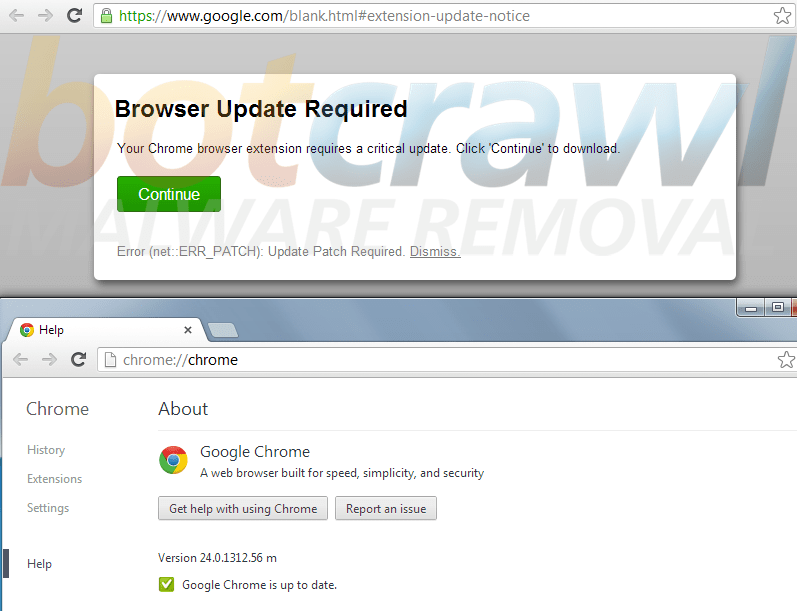Viewport: 797px width, 616px height.
Task: Select Help in Chrome sidebar
Action: (x=39, y=564)
